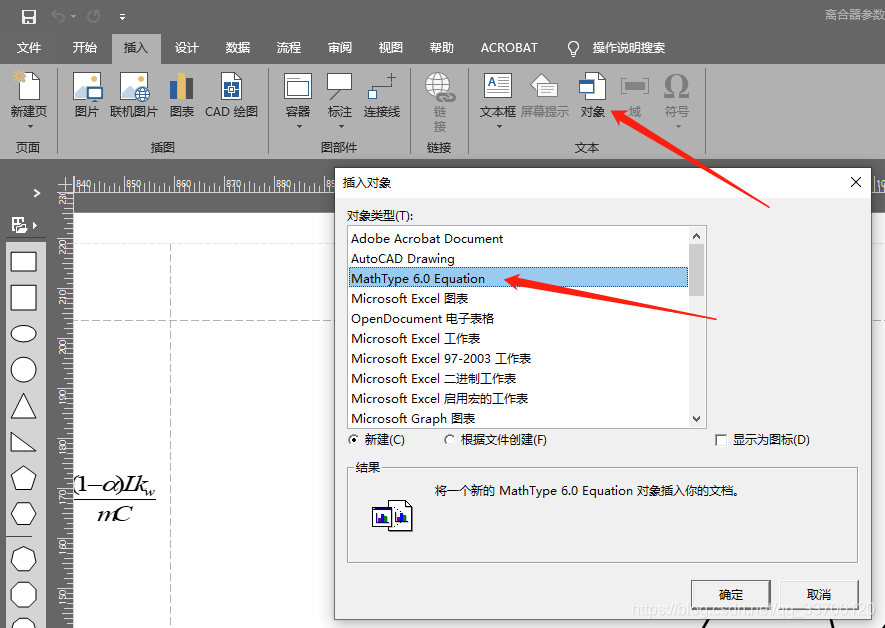Select Microsoft Graph 图表 in the list
The width and height of the screenshot is (885, 628).
519,418
